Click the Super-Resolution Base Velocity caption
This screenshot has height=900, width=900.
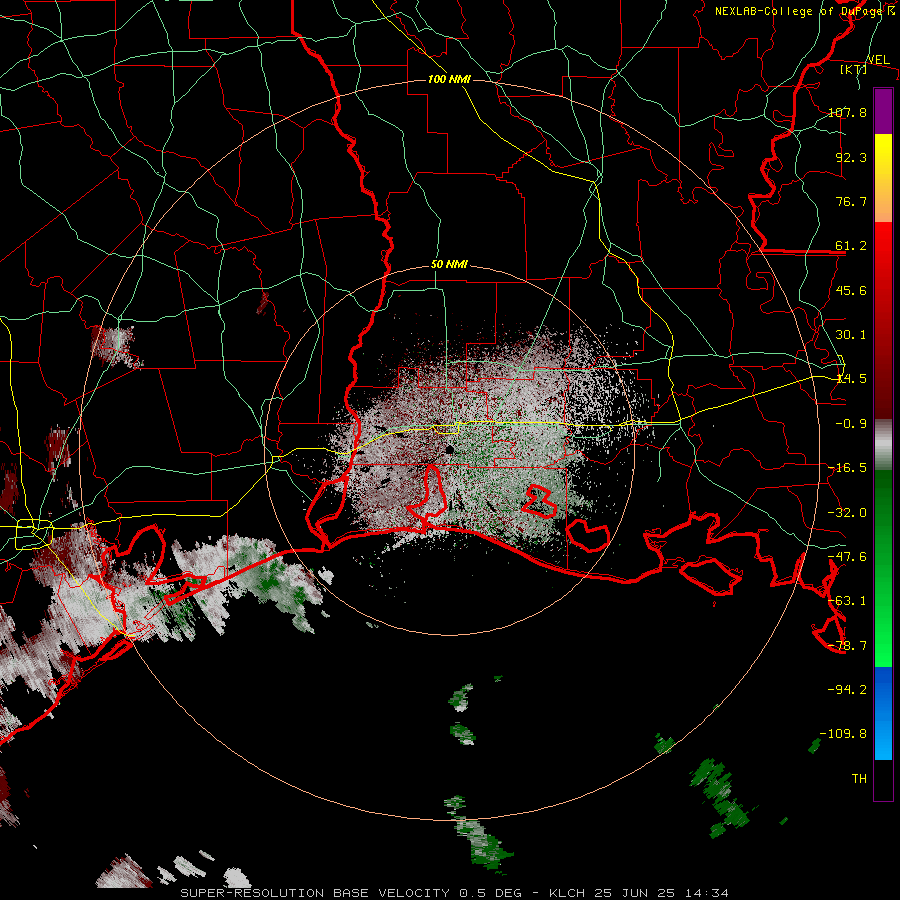click(455, 893)
